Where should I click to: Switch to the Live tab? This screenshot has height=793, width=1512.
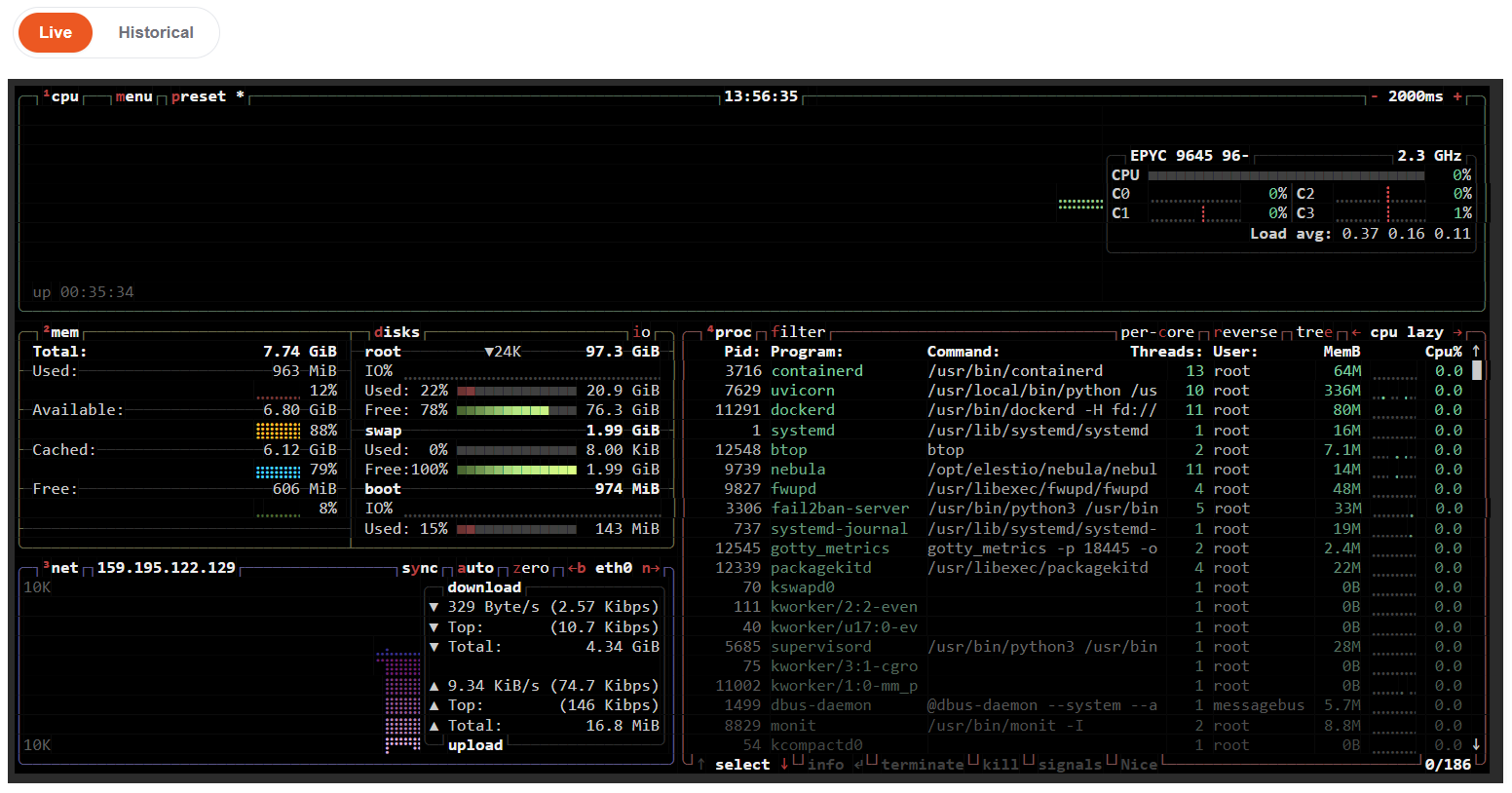[56, 32]
